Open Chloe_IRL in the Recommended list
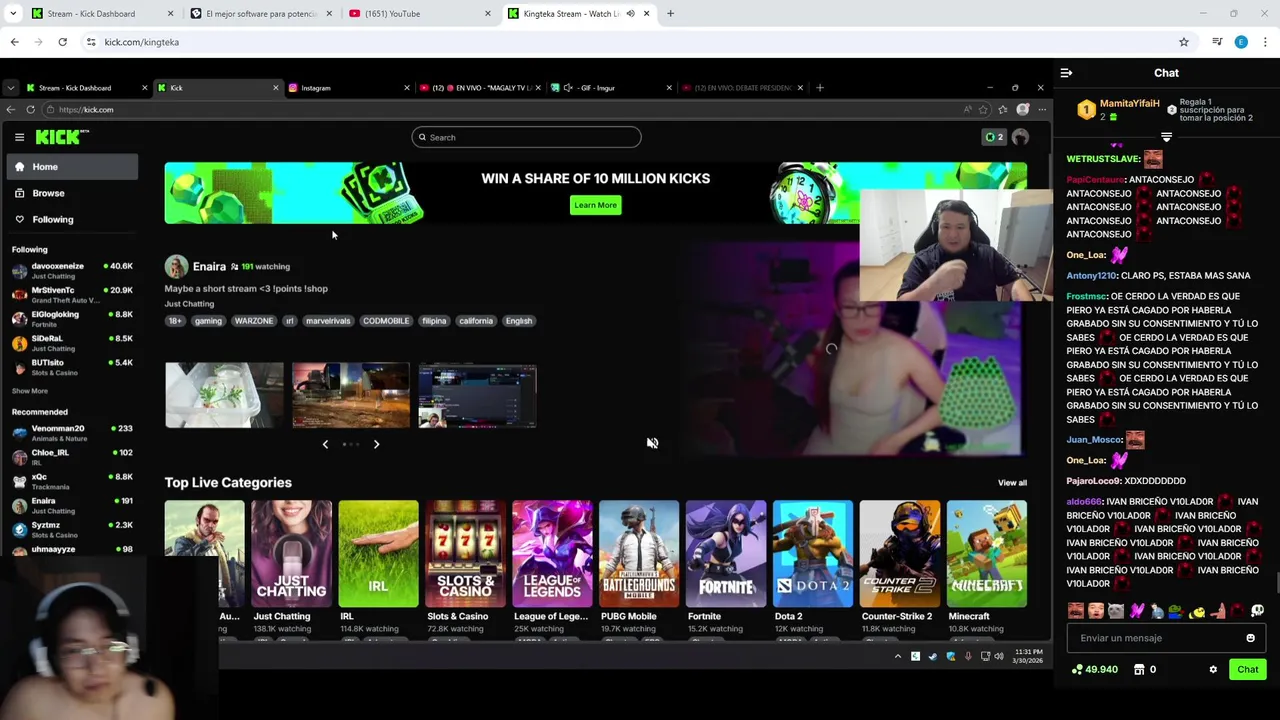The width and height of the screenshot is (1280, 720). [x=72, y=457]
